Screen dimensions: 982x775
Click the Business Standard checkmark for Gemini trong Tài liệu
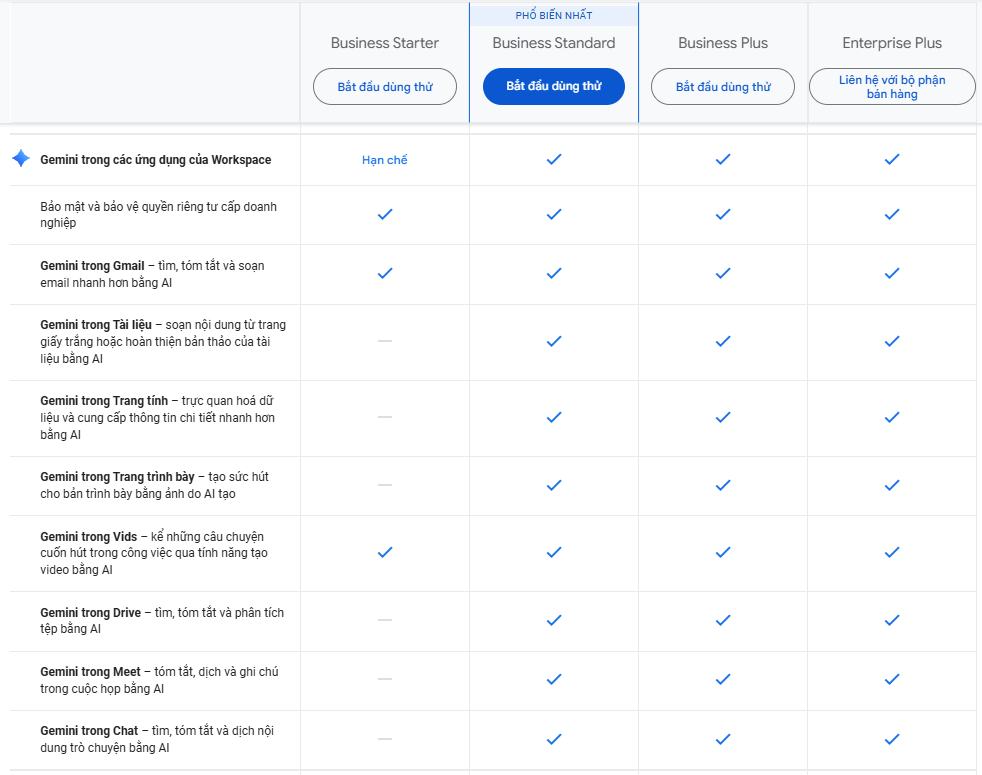tap(553, 341)
